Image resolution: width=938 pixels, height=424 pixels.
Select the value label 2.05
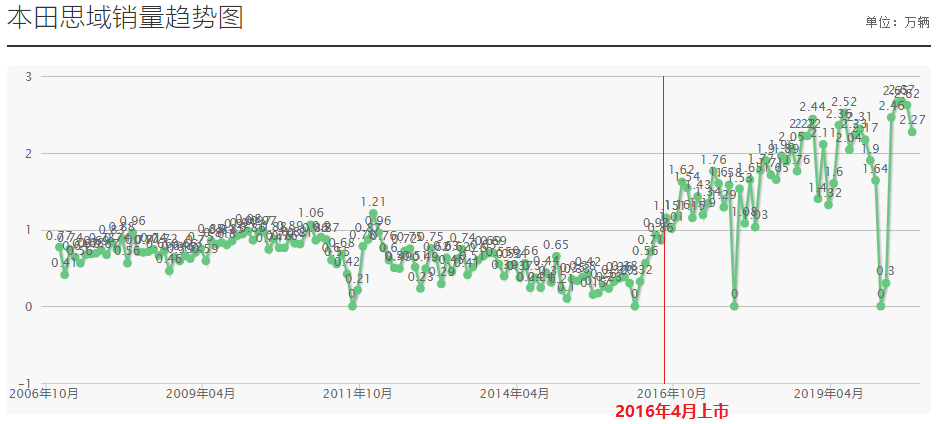(x=792, y=137)
